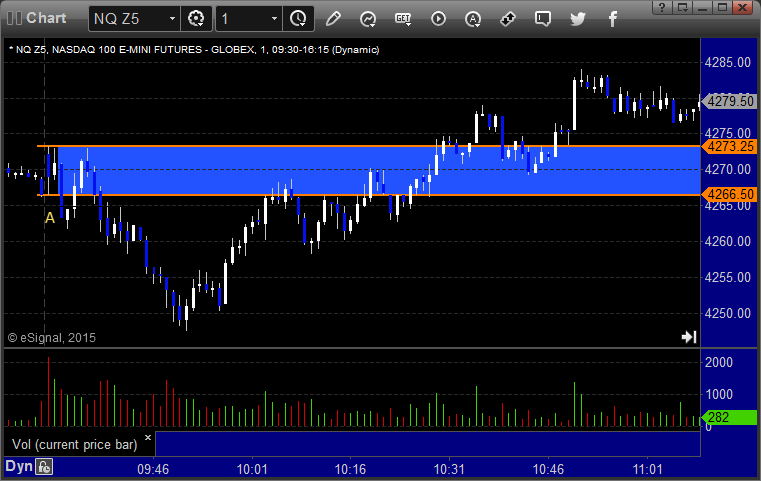
Task: Select the 4266.50 orange price marker
Action: click(730, 194)
